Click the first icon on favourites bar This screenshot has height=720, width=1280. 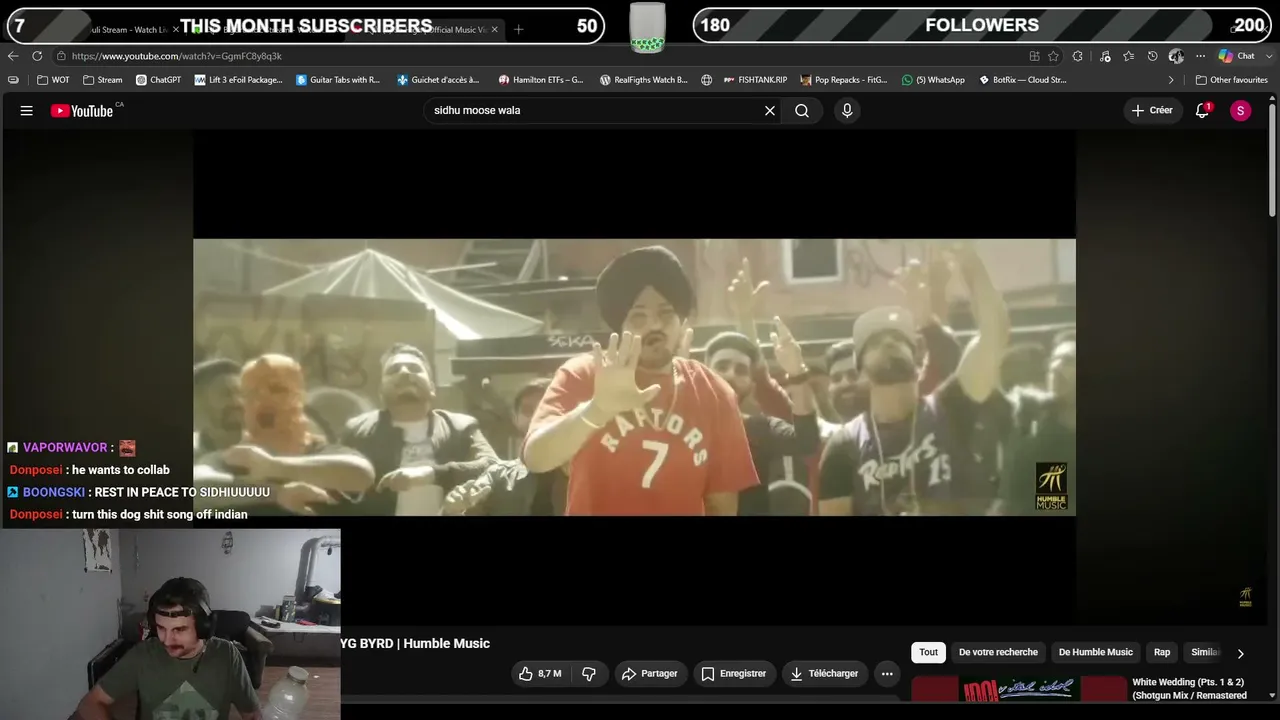coord(13,80)
